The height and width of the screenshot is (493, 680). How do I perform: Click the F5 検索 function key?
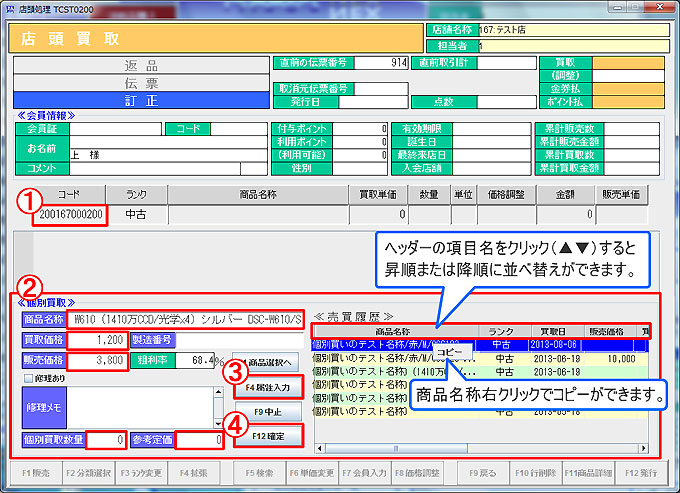point(258,470)
